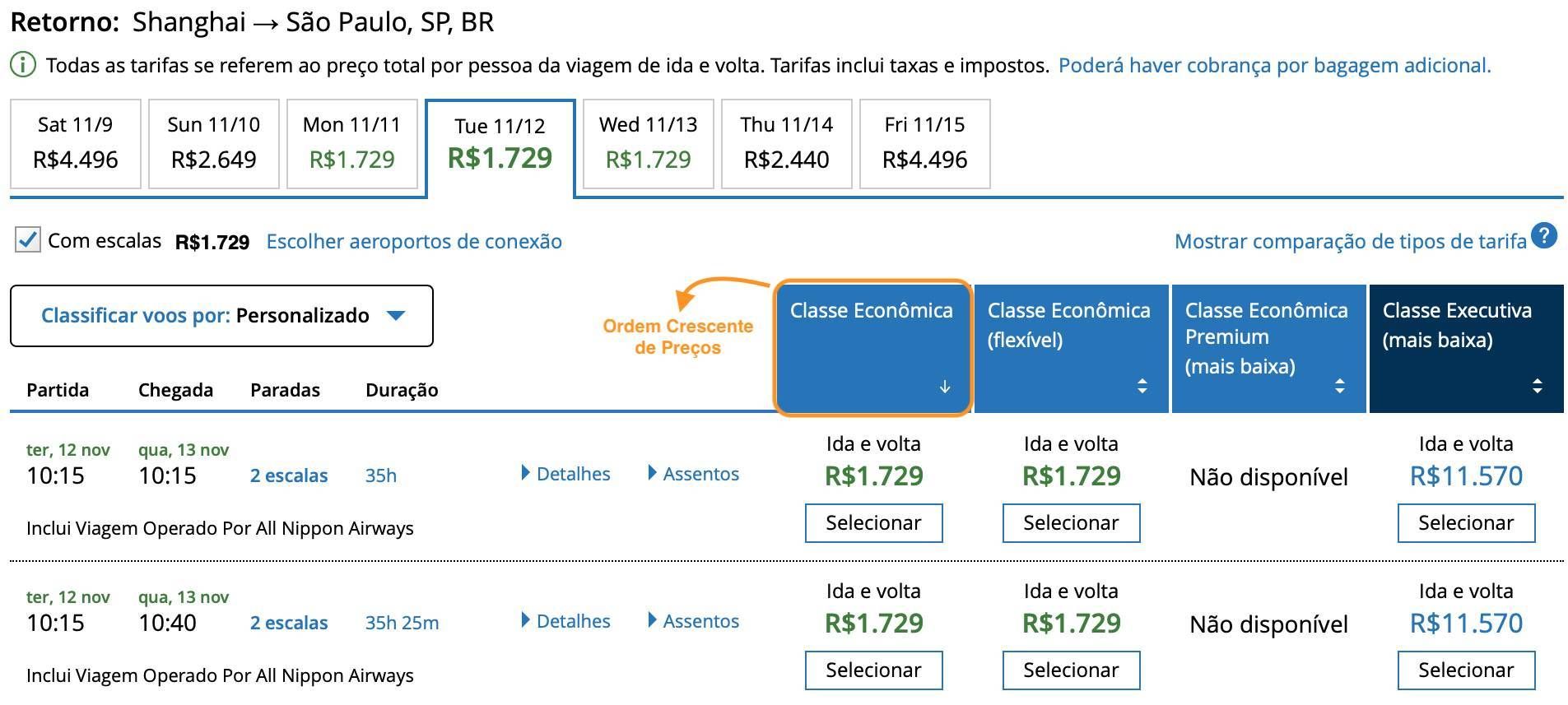The image size is (1568, 705).
Task: Sort by Classe Econômica Premium arrows
Action: click(1340, 386)
